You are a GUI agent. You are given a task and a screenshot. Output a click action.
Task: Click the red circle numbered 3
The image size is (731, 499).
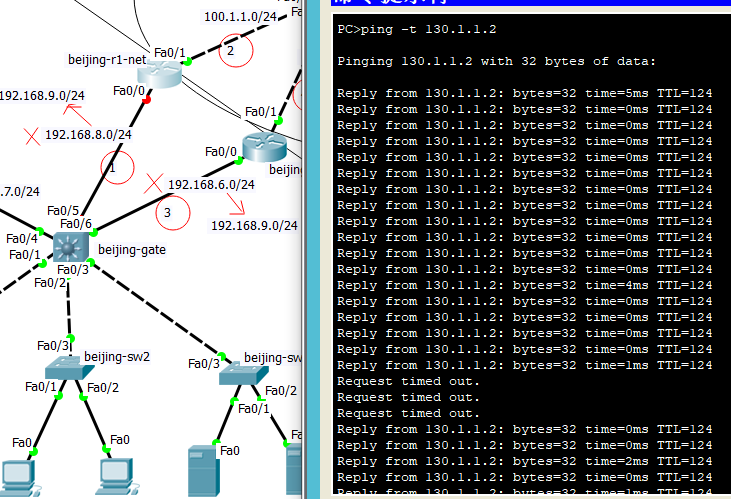tap(169, 211)
